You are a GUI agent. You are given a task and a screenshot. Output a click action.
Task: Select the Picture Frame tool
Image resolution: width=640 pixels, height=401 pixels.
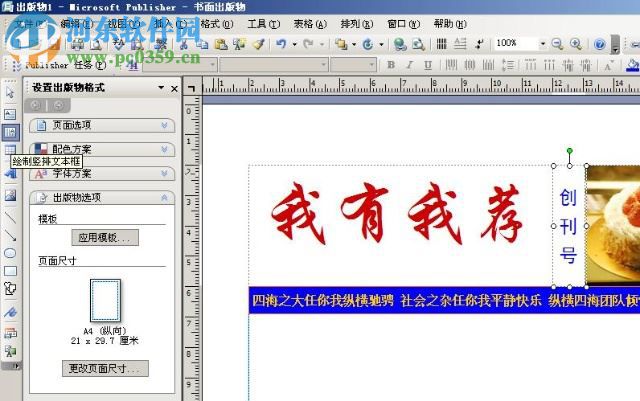pos(10,195)
